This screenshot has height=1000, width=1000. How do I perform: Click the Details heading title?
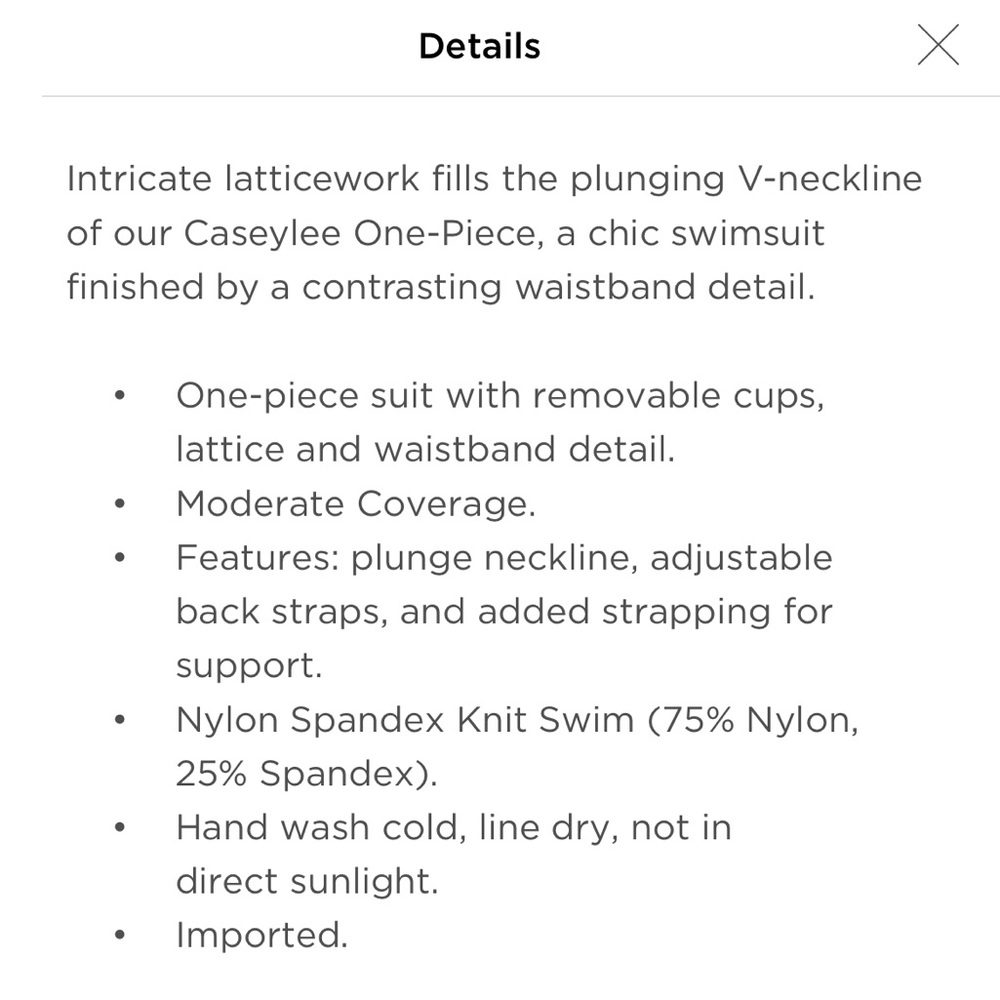point(479,47)
